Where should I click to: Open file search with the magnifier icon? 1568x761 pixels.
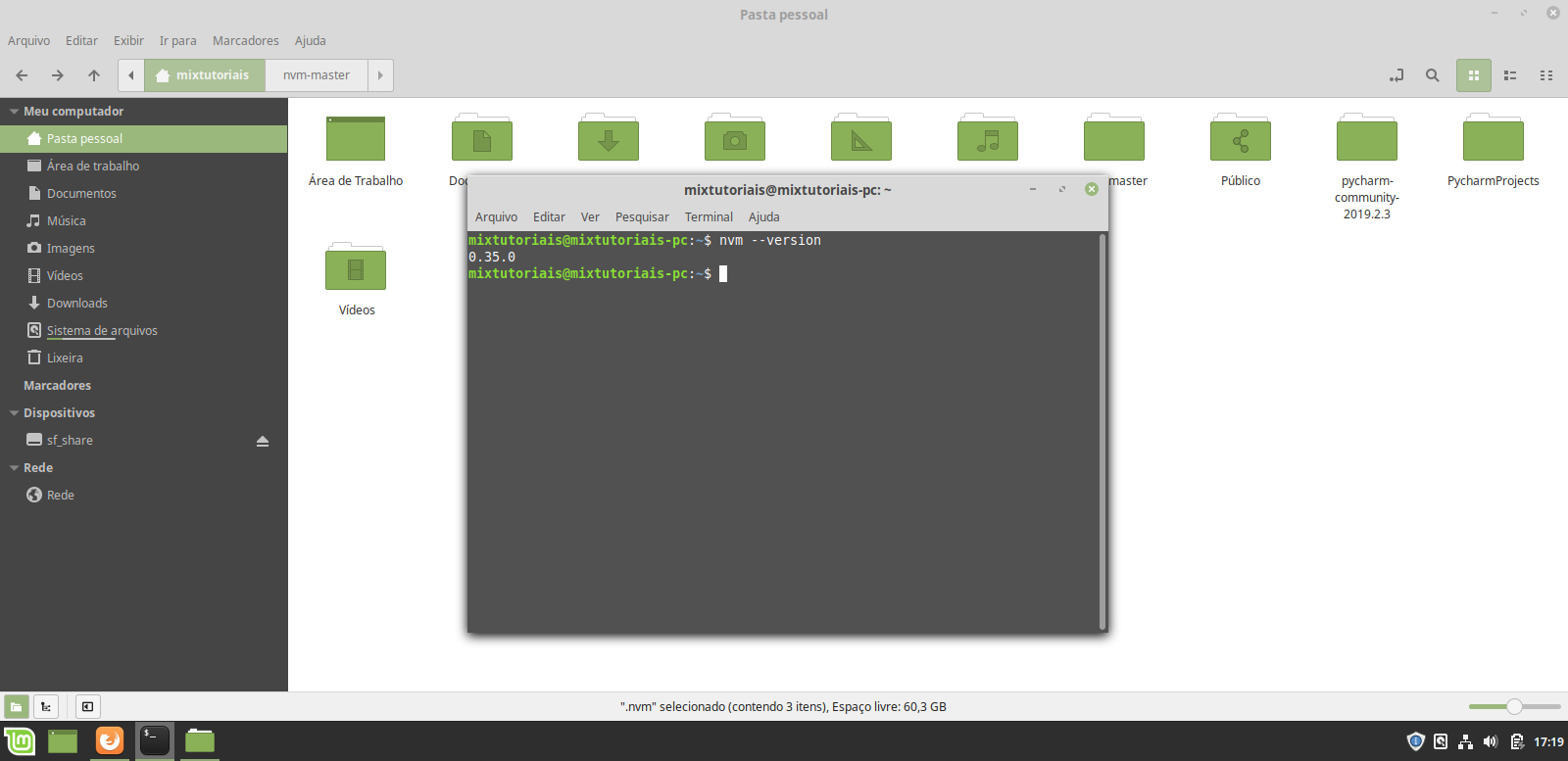(x=1433, y=75)
